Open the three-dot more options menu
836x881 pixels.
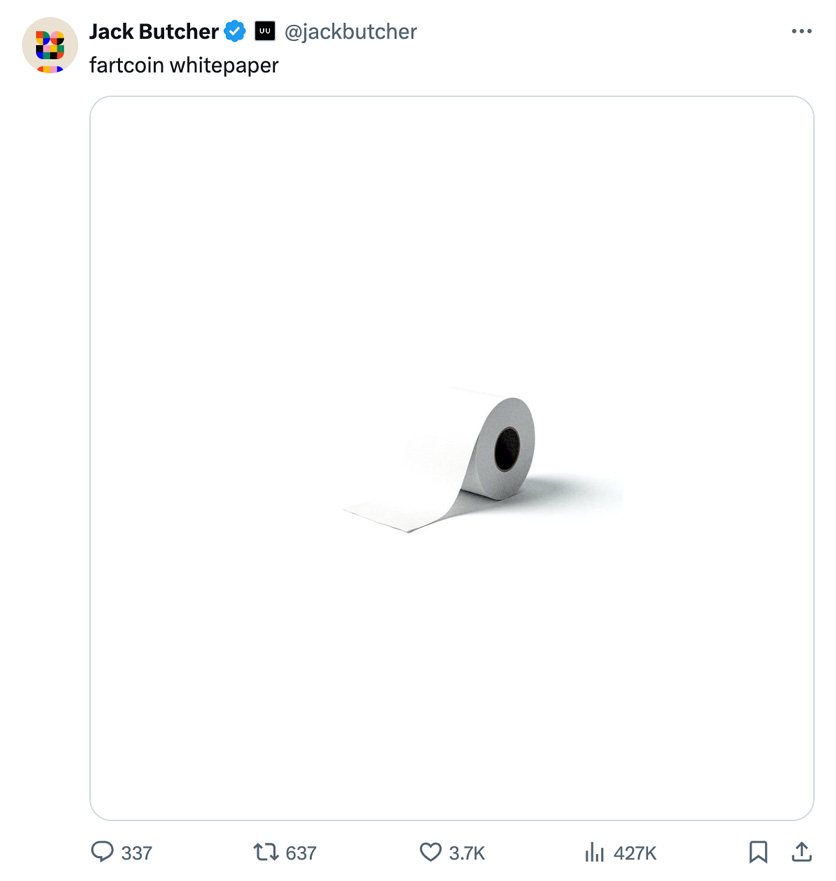click(801, 32)
